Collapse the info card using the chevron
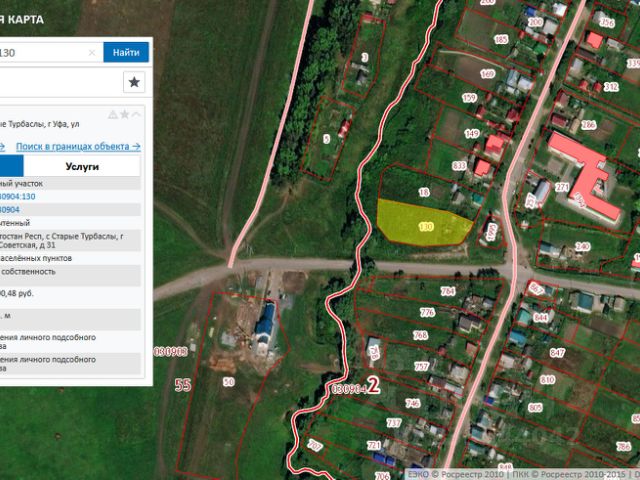Screen dimensions: 640x480 [x=138, y=115]
